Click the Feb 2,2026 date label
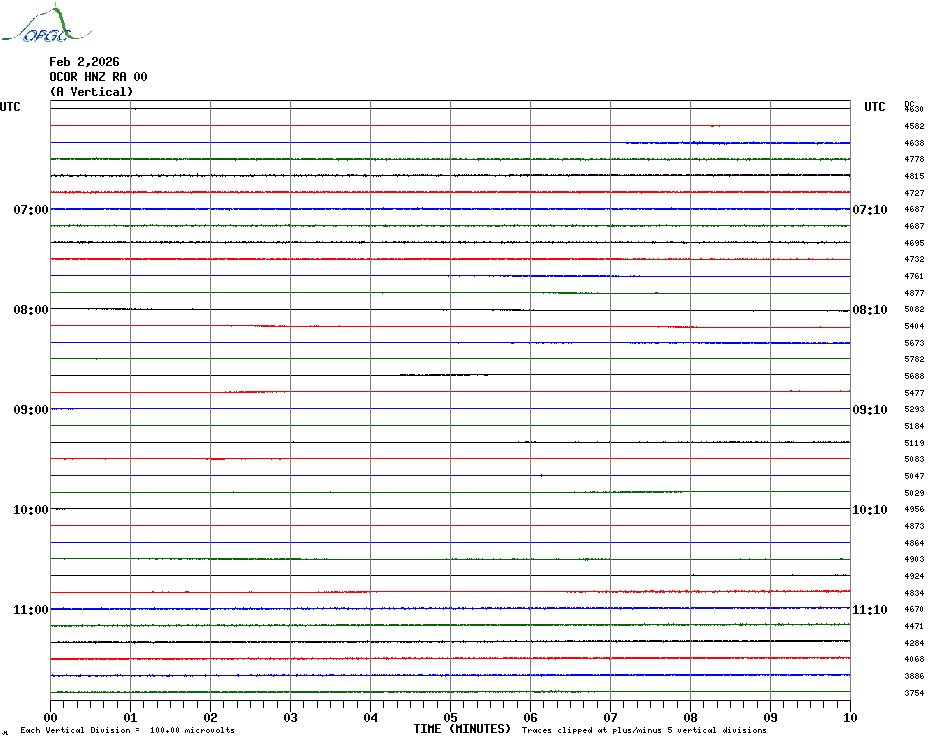930x744 pixels. pos(84,62)
